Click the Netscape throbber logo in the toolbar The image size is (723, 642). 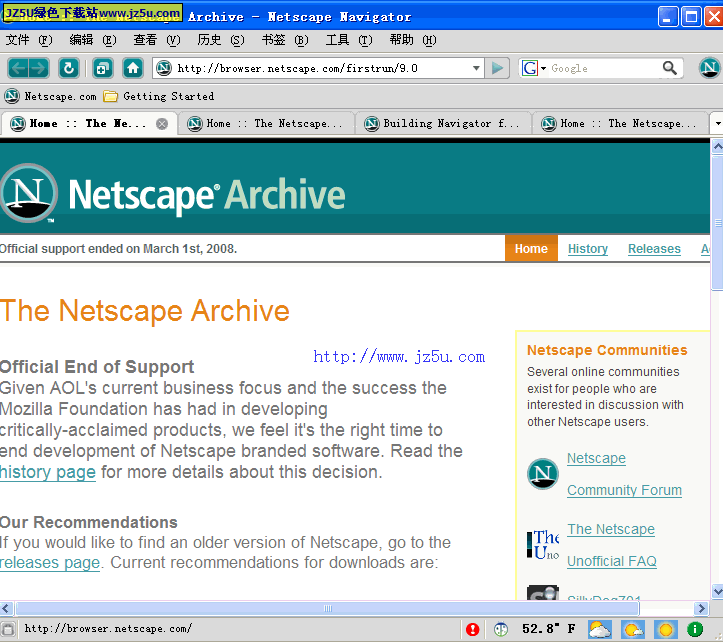pyautogui.click(x=709, y=68)
